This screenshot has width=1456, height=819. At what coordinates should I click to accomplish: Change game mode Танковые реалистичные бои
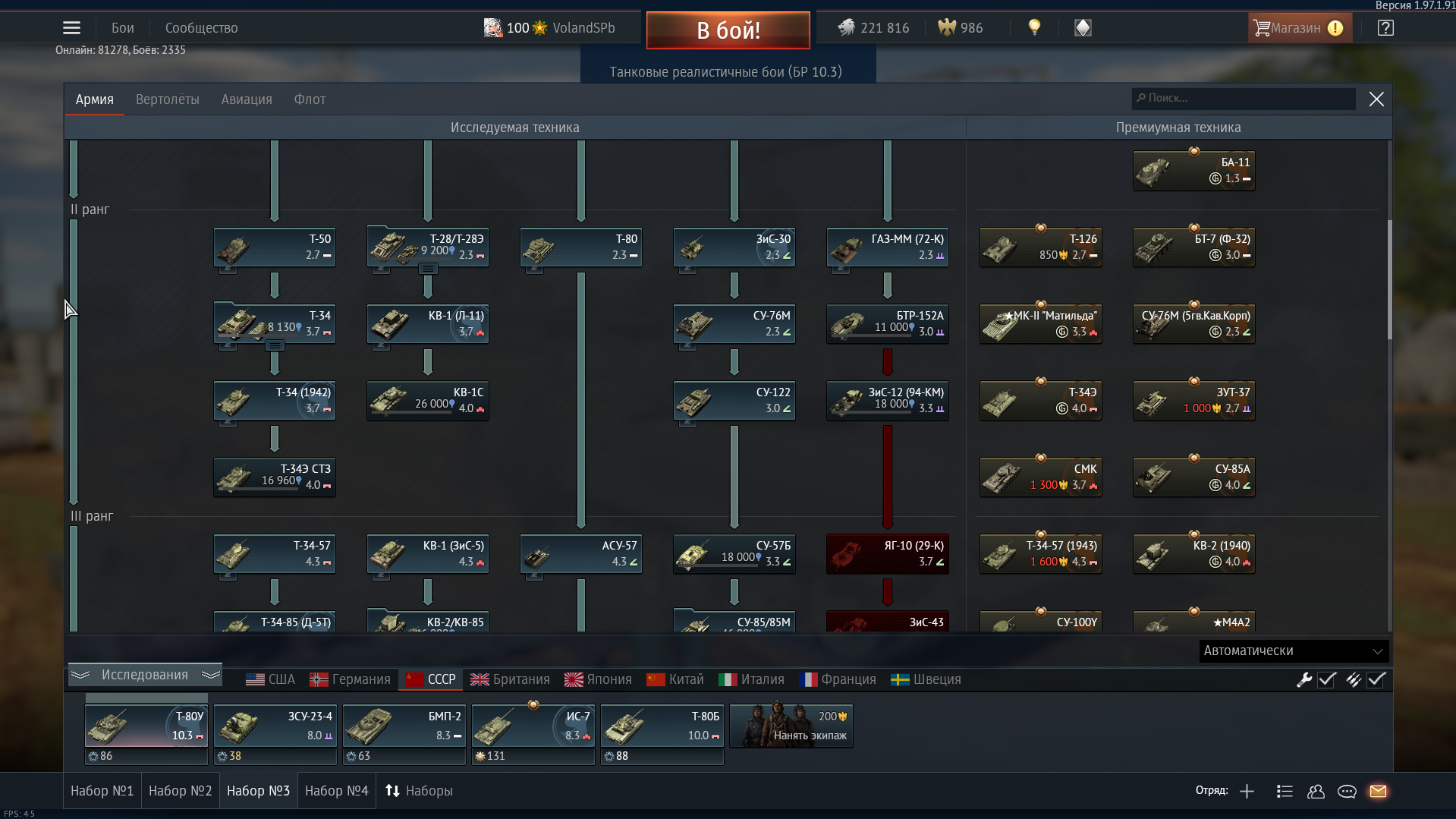pyautogui.click(x=726, y=72)
